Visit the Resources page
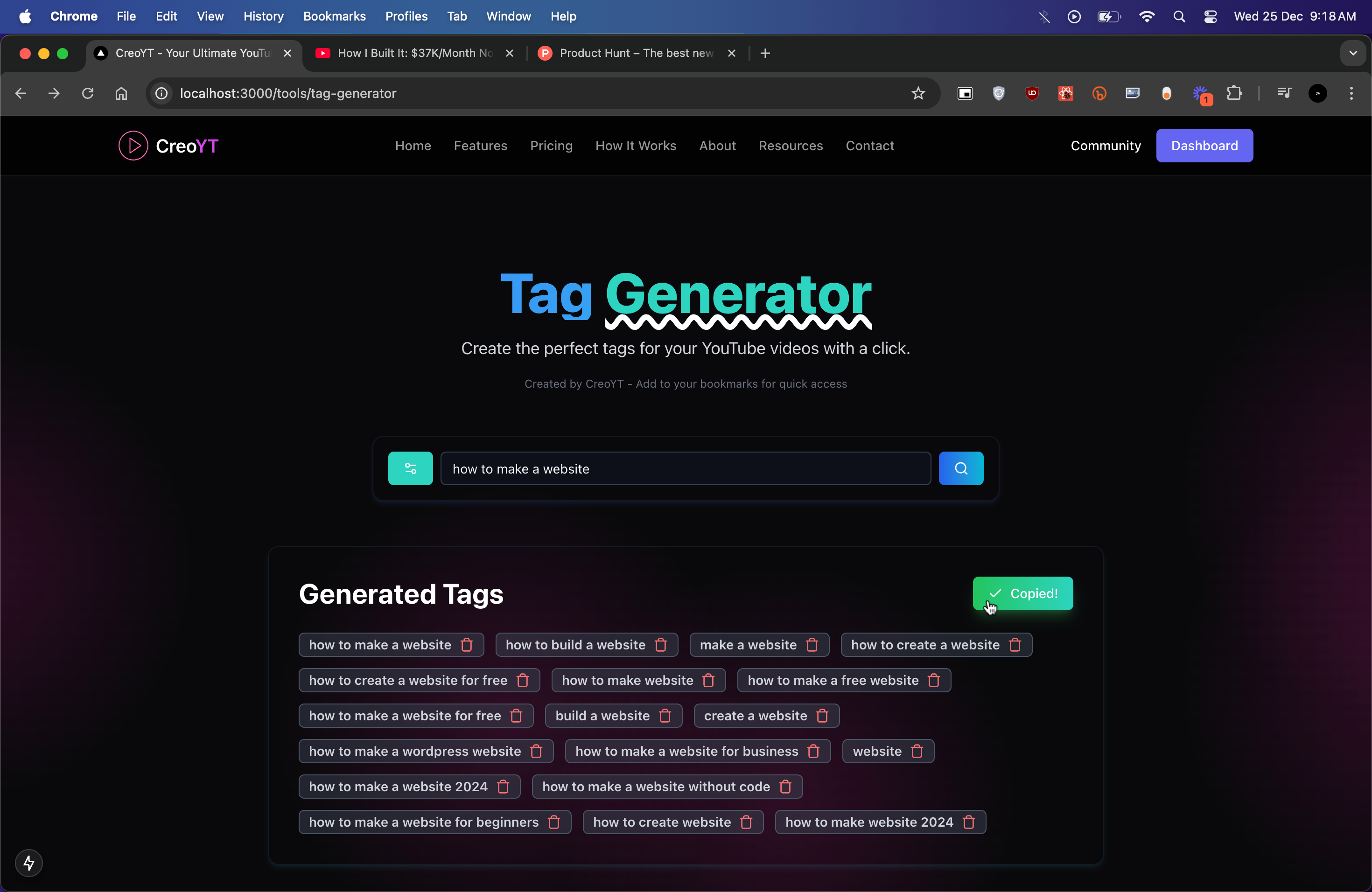1372x892 pixels. [x=791, y=145]
